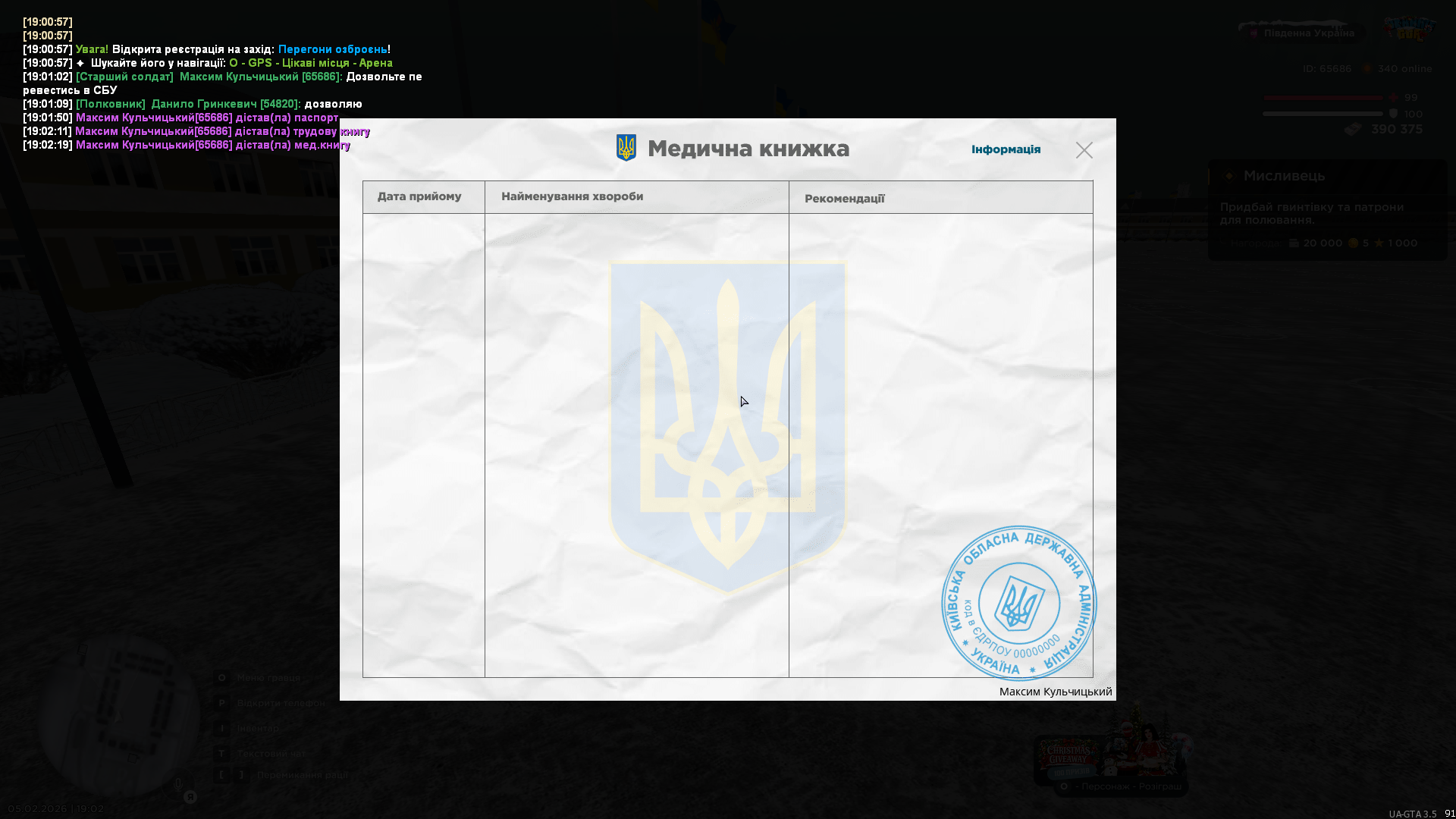This screenshot has height=819, width=1456.
Task: Click the trident emblem beside the title
Action: [x=626, y=148]
